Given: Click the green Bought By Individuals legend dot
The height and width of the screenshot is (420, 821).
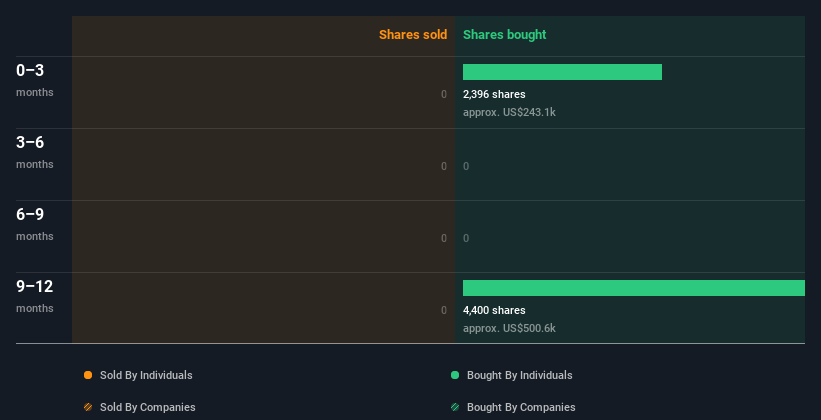Looking at the screenshot, I should pyautogui.click(x=454, y=375).
